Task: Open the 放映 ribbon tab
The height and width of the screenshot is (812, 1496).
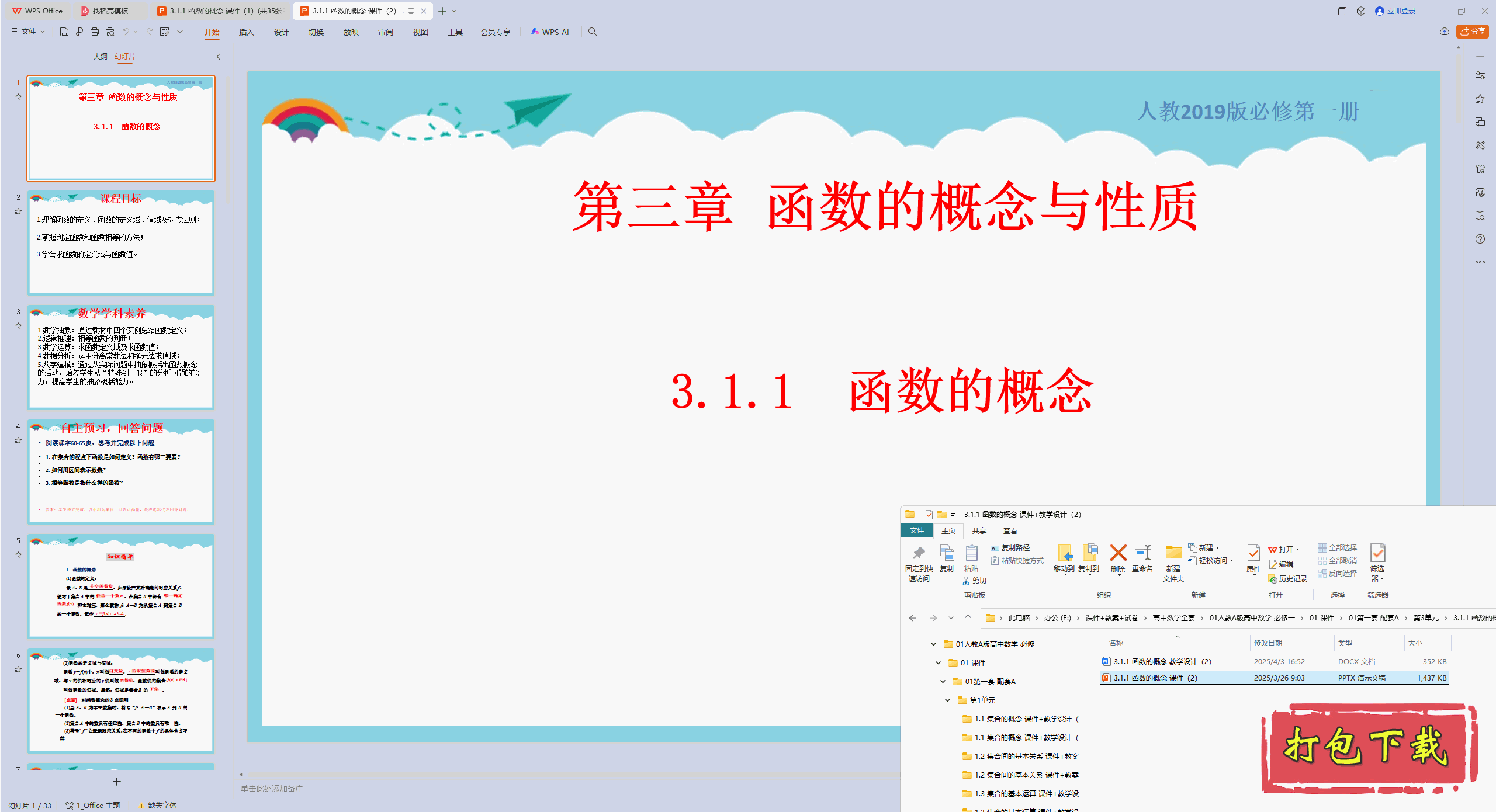Action: (351, 32)
